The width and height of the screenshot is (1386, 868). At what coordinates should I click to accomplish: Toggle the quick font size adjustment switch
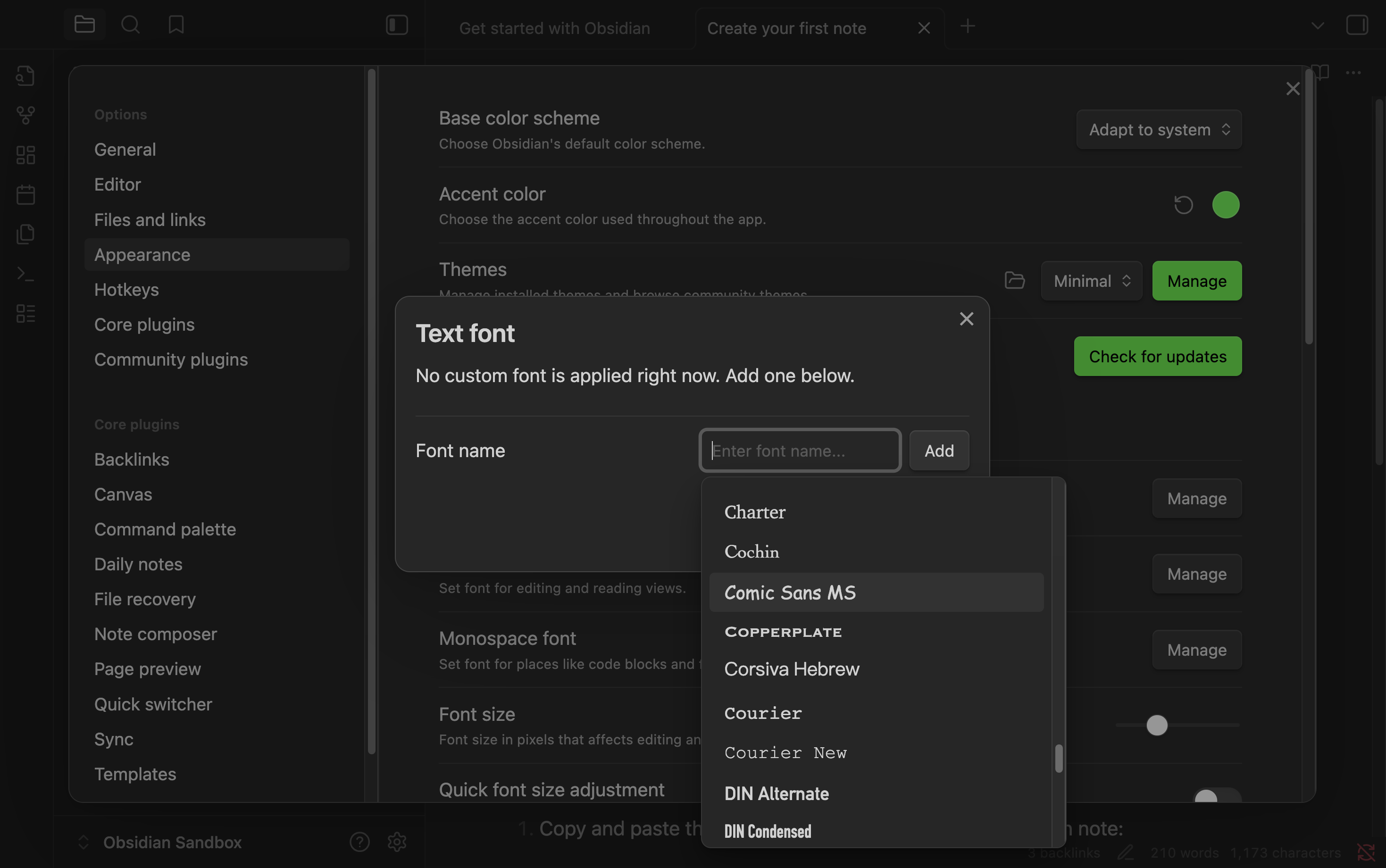[1217, 797]
